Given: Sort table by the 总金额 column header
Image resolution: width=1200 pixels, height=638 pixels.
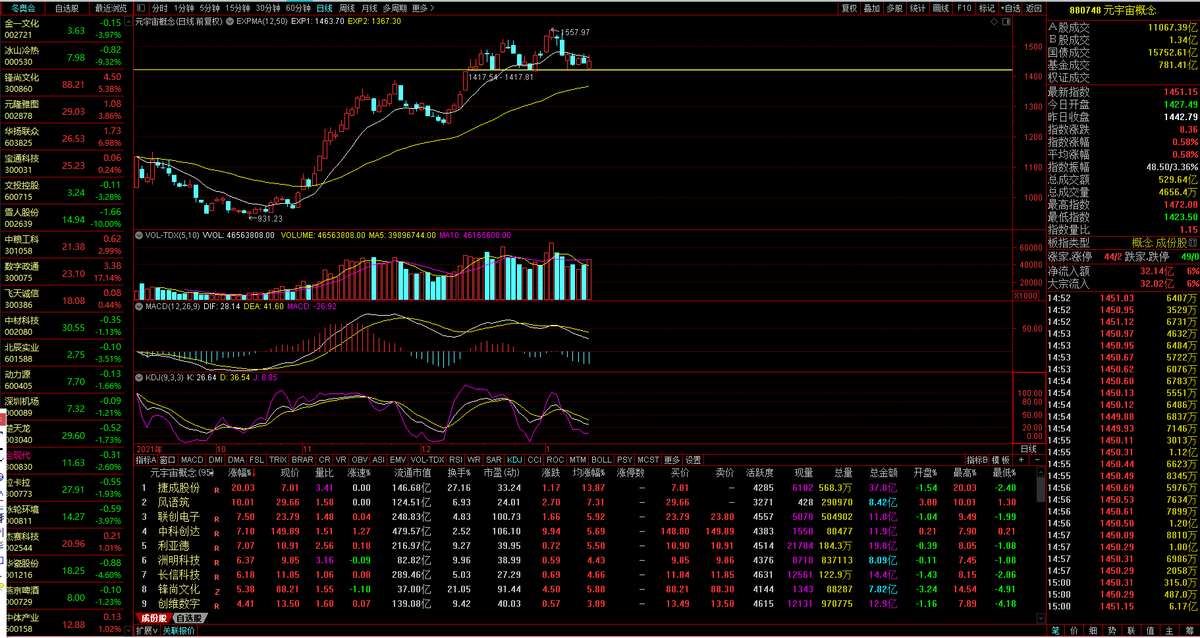Looking at the screenshot, I should click(x=883, y=472).
